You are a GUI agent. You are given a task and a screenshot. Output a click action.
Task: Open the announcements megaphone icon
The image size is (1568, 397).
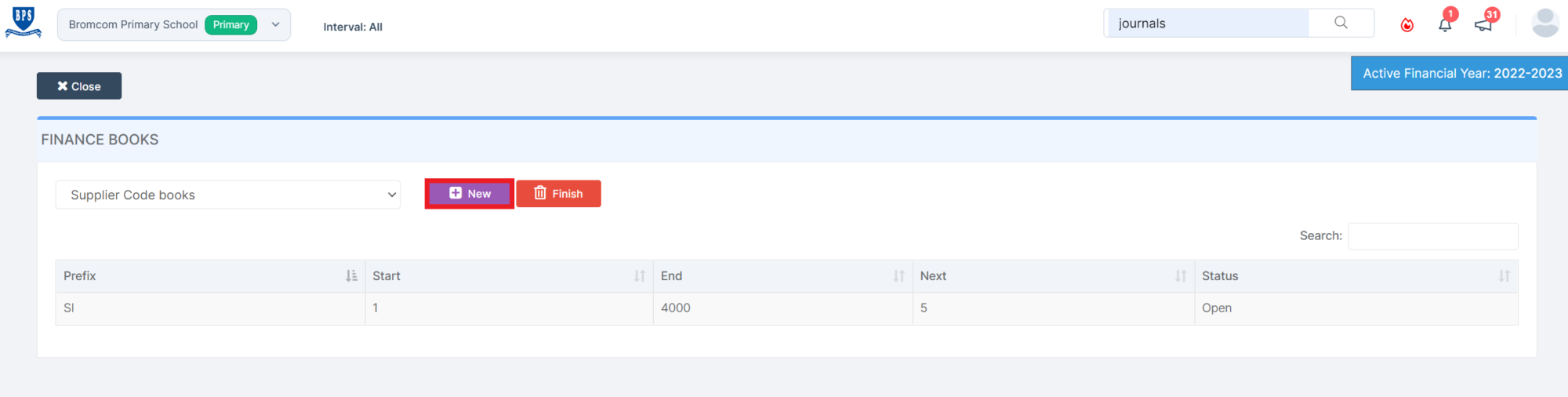pyautogui.click(x=1483, y=24)
